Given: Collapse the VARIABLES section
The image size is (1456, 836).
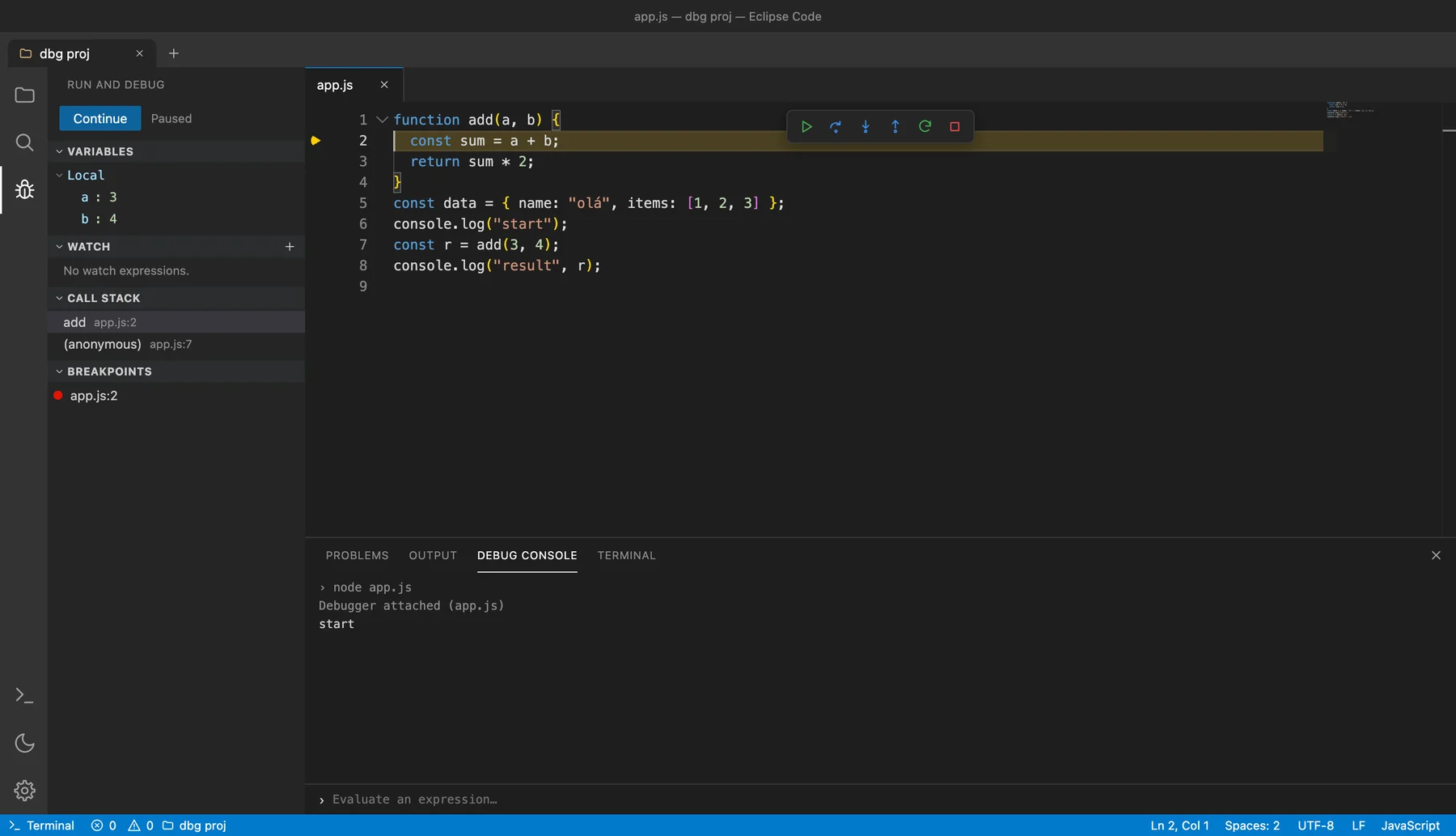Looking at the screenshot, I should point(59,151).
